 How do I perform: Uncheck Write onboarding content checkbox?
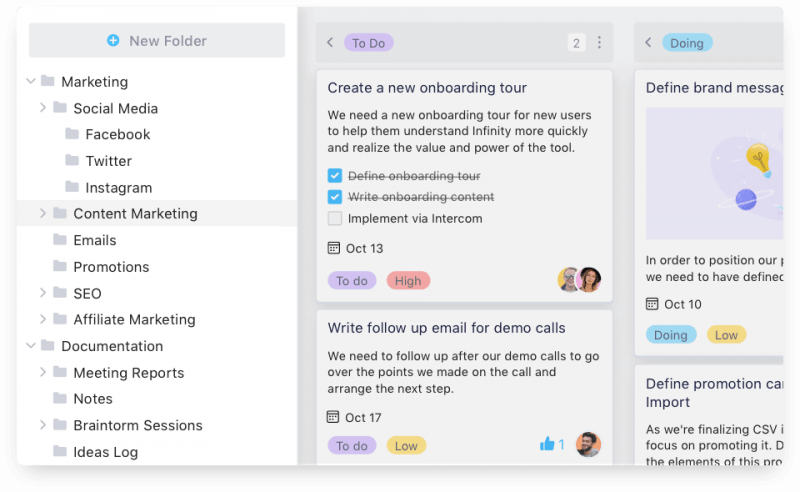335,196
